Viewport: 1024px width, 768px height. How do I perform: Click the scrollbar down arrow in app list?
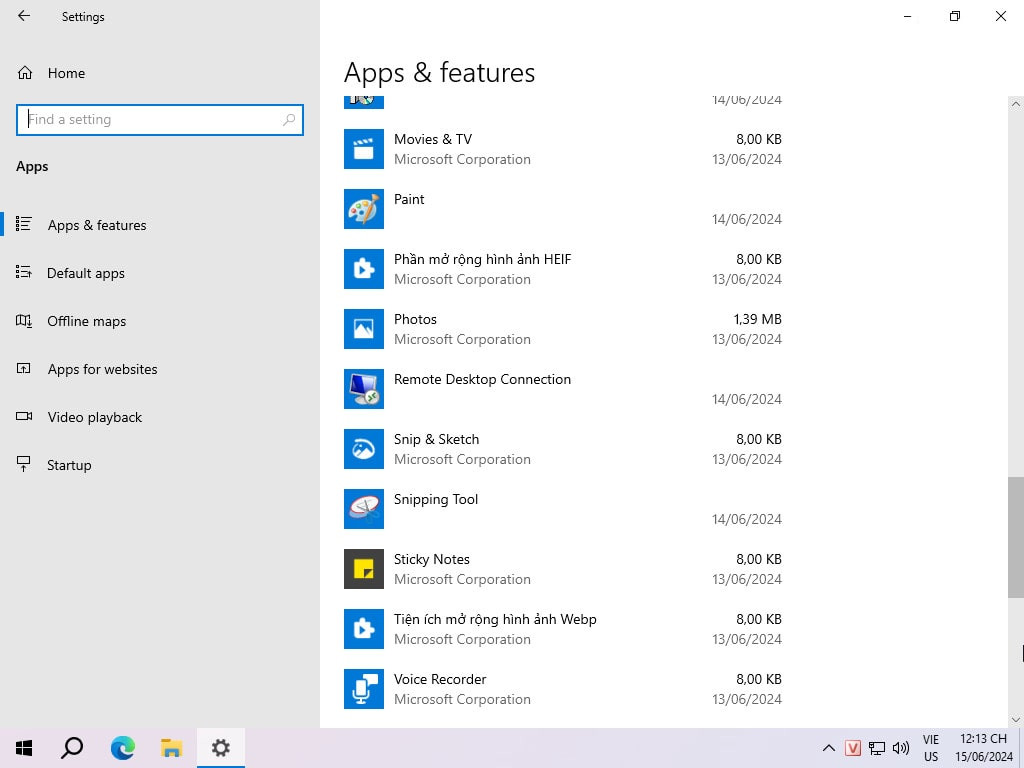pyautogui.click(x=1016, y=719)
